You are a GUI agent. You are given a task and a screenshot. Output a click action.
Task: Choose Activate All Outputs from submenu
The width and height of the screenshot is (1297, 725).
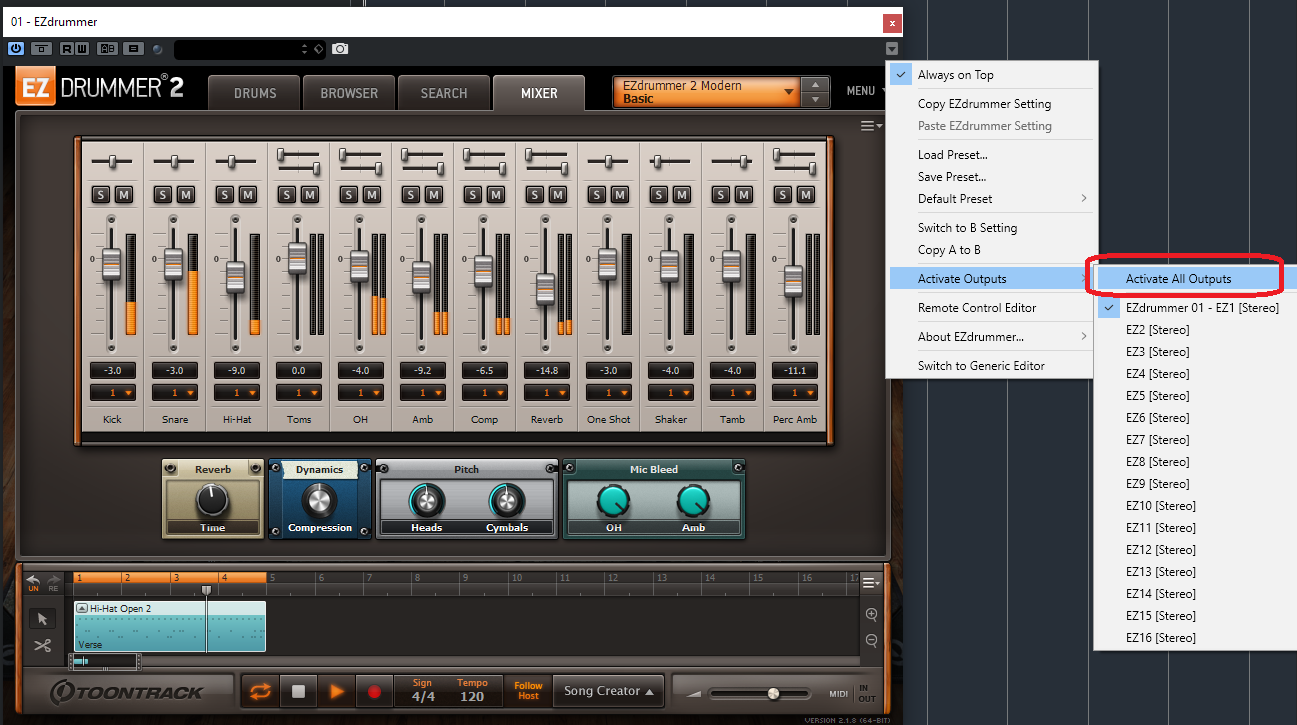(x=1178, y=279)
